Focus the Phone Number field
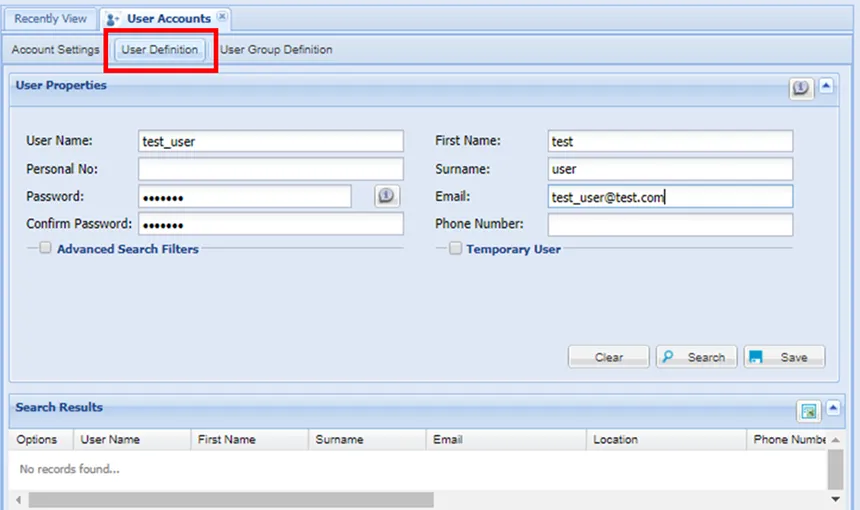This screenshot has width=860, height=510. 670,224
